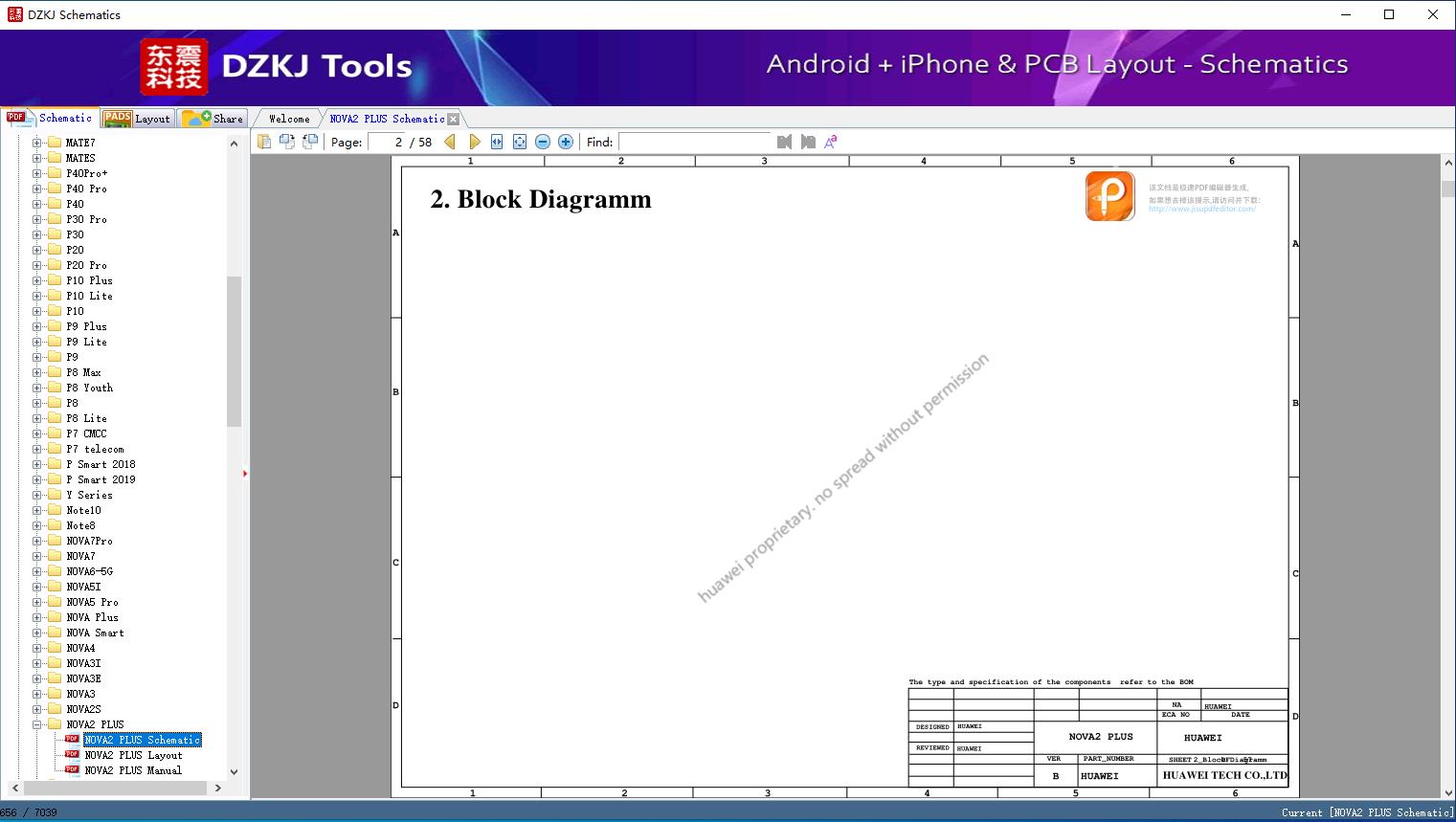Open NOVA2 PLUS Layout file
Viewport: 1456px width, 822px height.
pyautogui.click(x=133, y=755)
